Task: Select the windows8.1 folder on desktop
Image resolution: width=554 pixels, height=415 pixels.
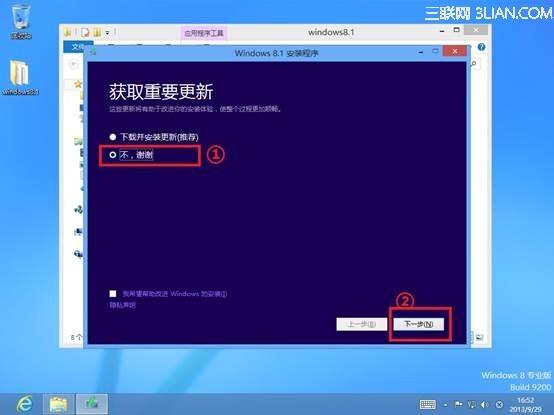Action: pyautogui.click(x=20, y=77)
